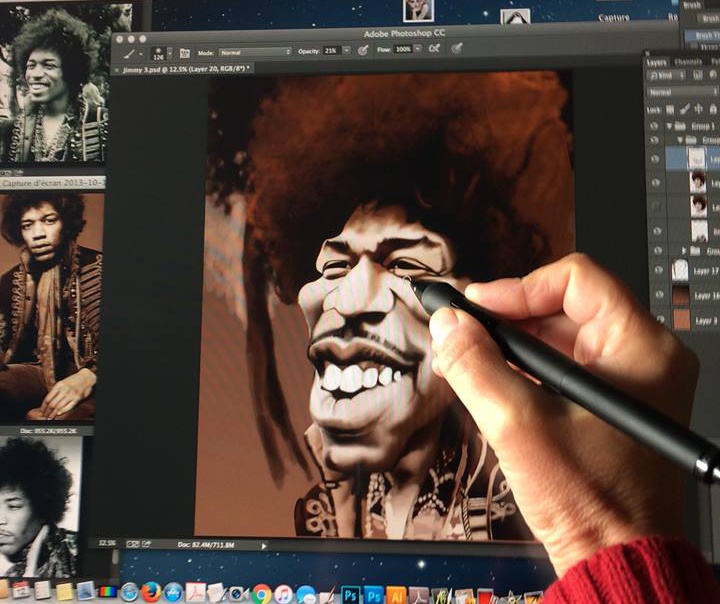Toggle pressure for size icon
This screenshot has height=604, width=720.
click(456, 48)
